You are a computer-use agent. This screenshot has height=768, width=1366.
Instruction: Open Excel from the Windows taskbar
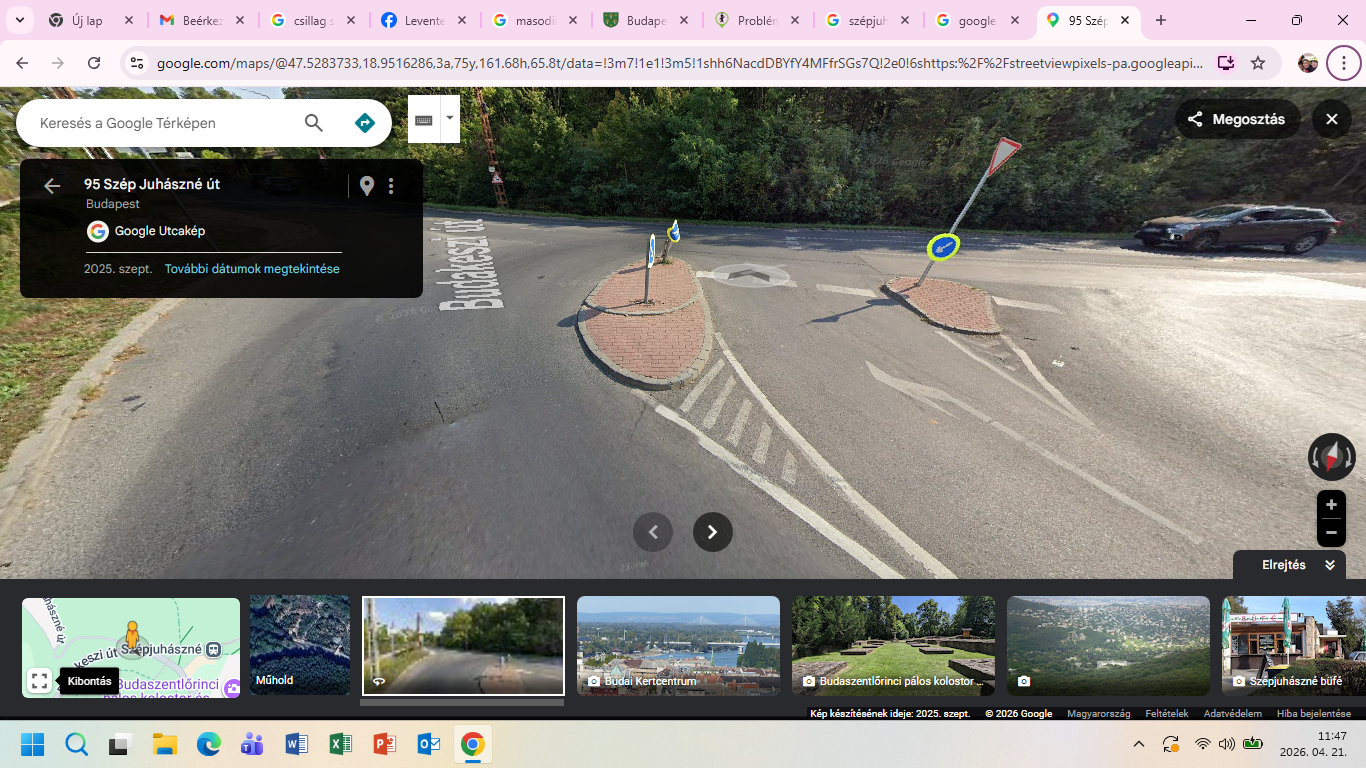pyautogui.click(x=340, y=744)
